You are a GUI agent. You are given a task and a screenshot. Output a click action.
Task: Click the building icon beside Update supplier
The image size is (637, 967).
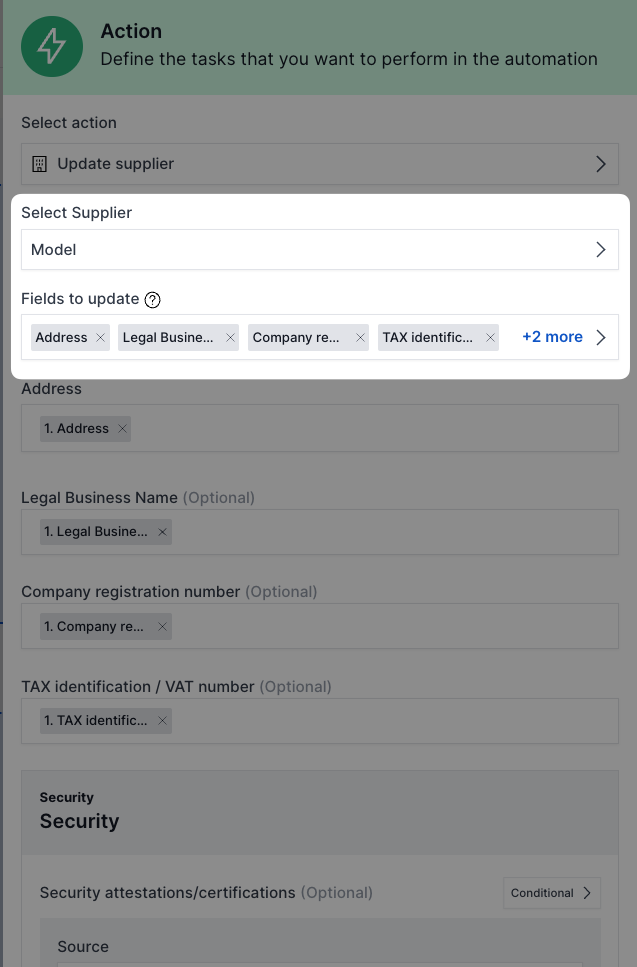(40, 164)
